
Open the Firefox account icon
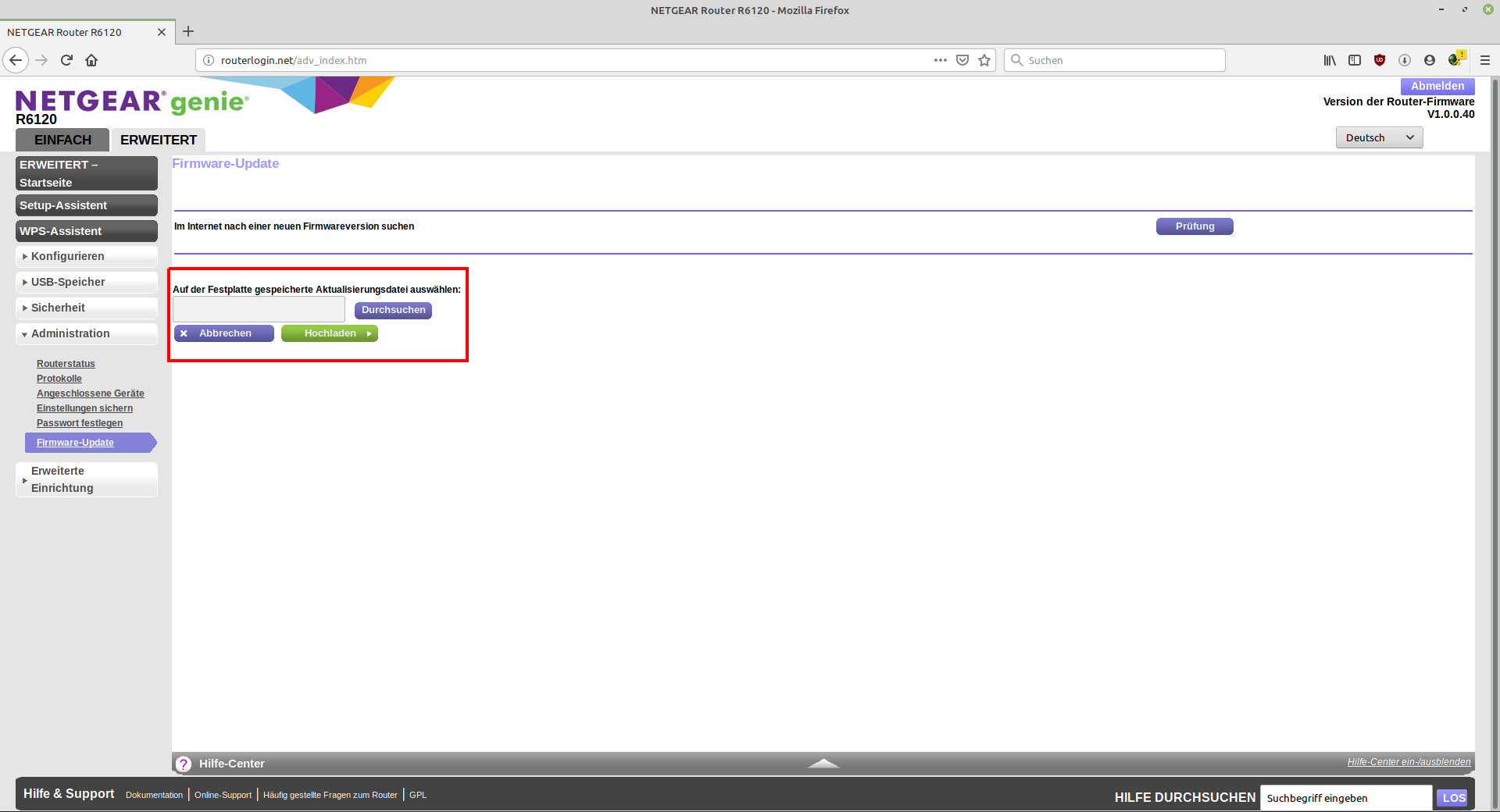tap(1430, 60)
